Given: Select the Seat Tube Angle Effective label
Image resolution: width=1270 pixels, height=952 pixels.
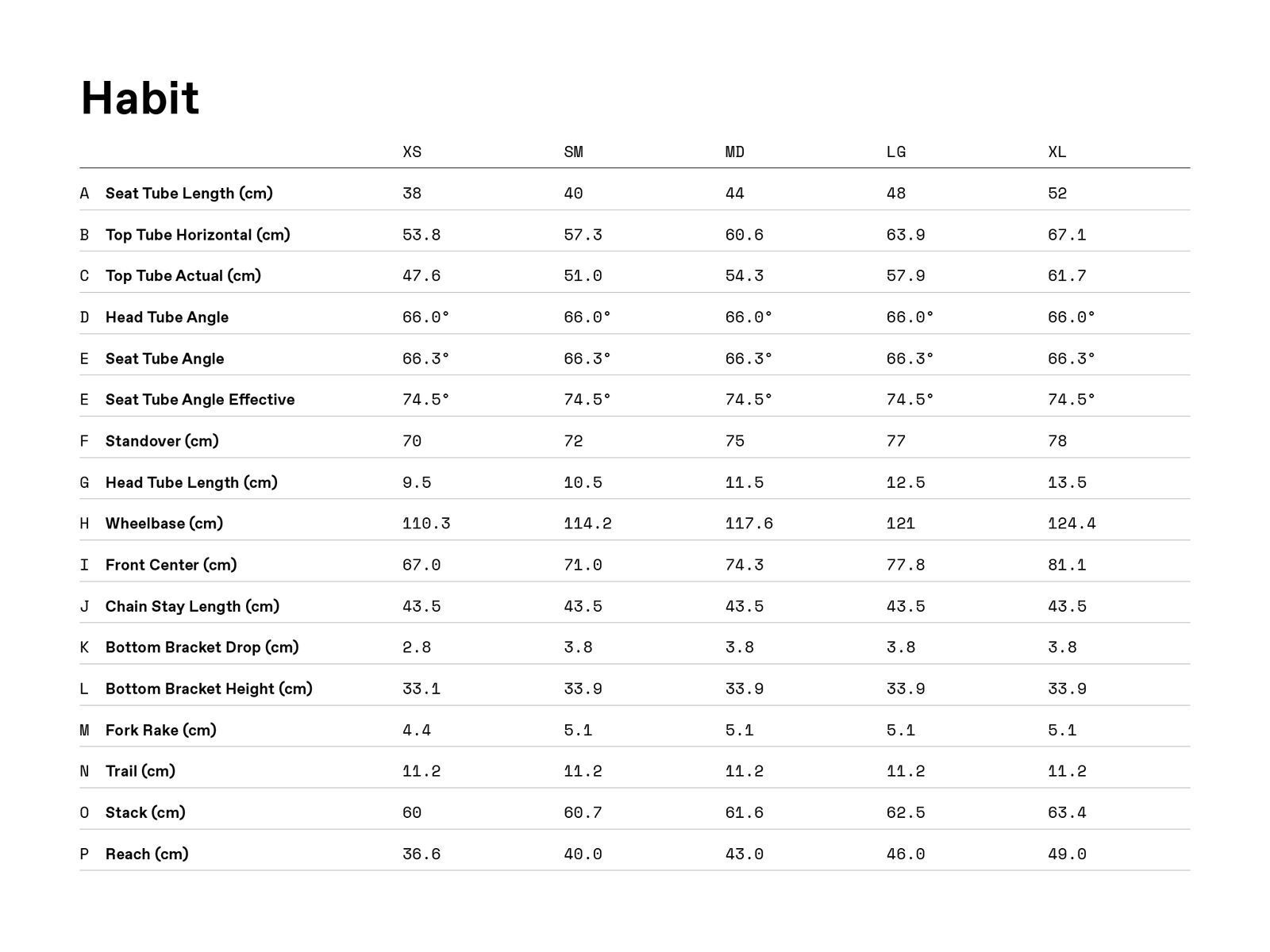Looking at the screenshot, I should click(200, 400).
